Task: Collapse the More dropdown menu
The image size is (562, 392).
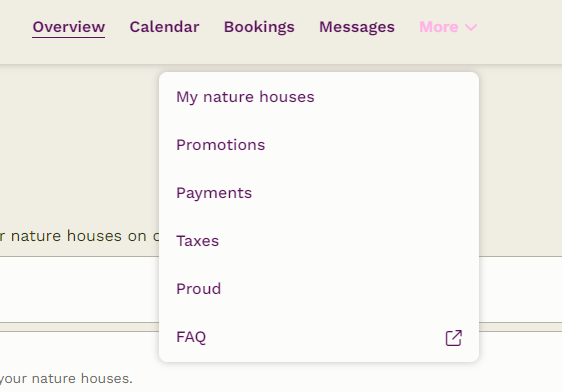Action: click(448, 27)
